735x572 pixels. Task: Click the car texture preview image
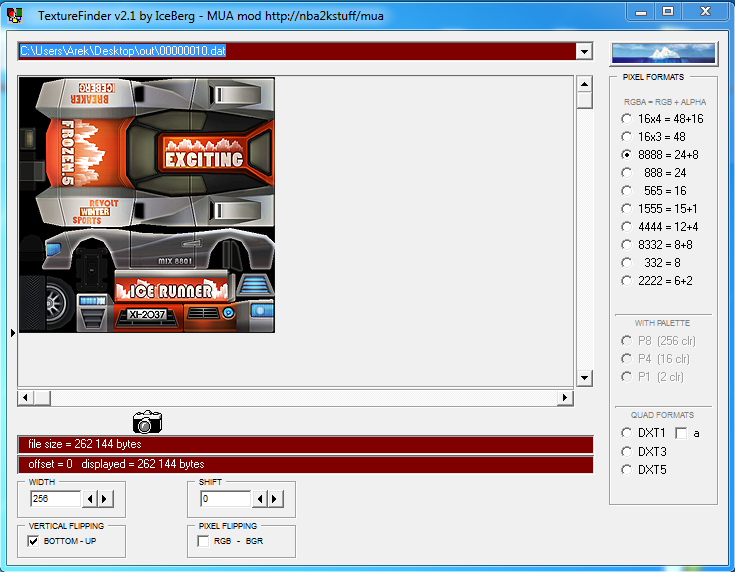(x=146, y=205)
